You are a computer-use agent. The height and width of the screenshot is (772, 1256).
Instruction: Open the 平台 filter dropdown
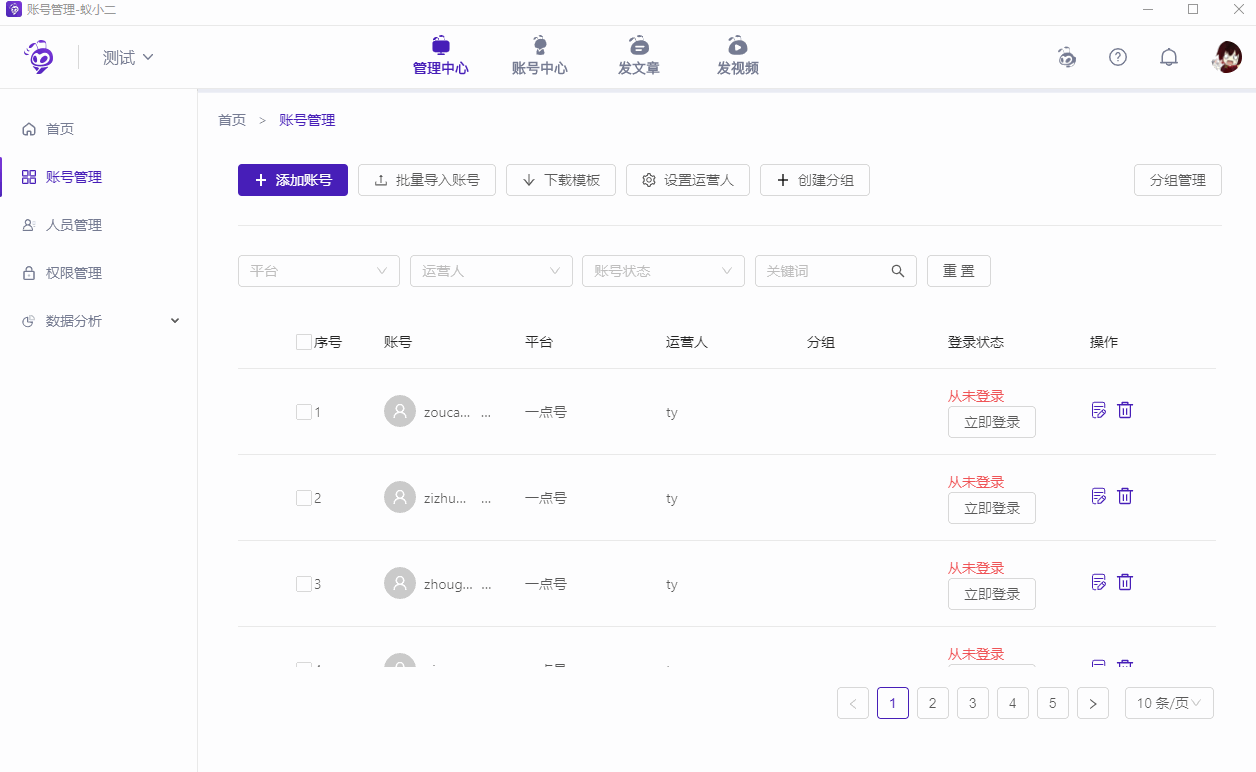[x=319, y=271]
